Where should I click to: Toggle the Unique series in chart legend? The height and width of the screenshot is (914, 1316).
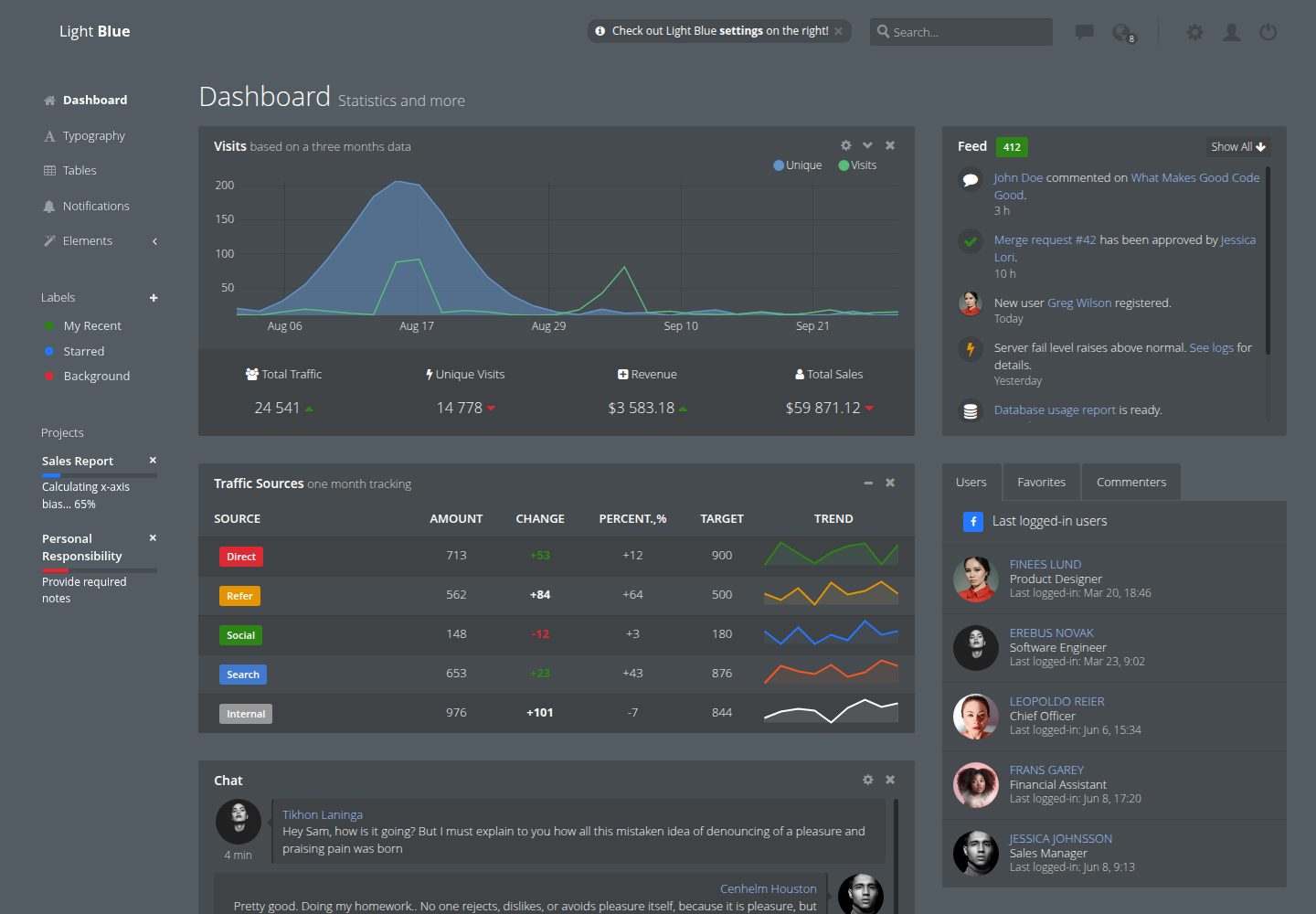[798, 165]
